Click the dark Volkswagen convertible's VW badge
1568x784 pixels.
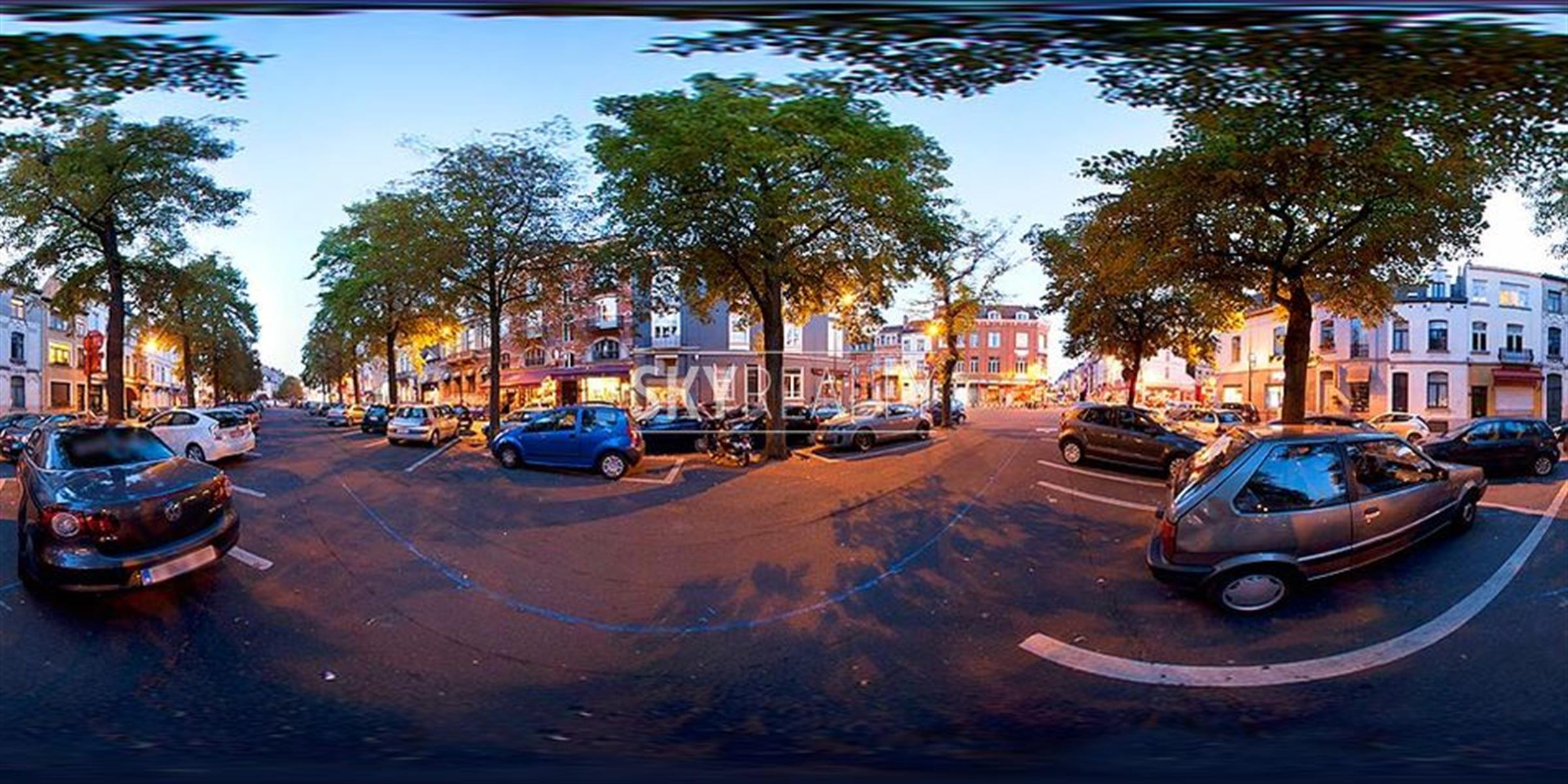(172, 511)
